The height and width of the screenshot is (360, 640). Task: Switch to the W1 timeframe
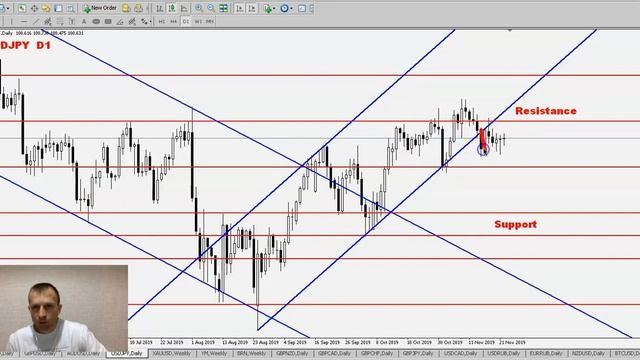[198, 21]
